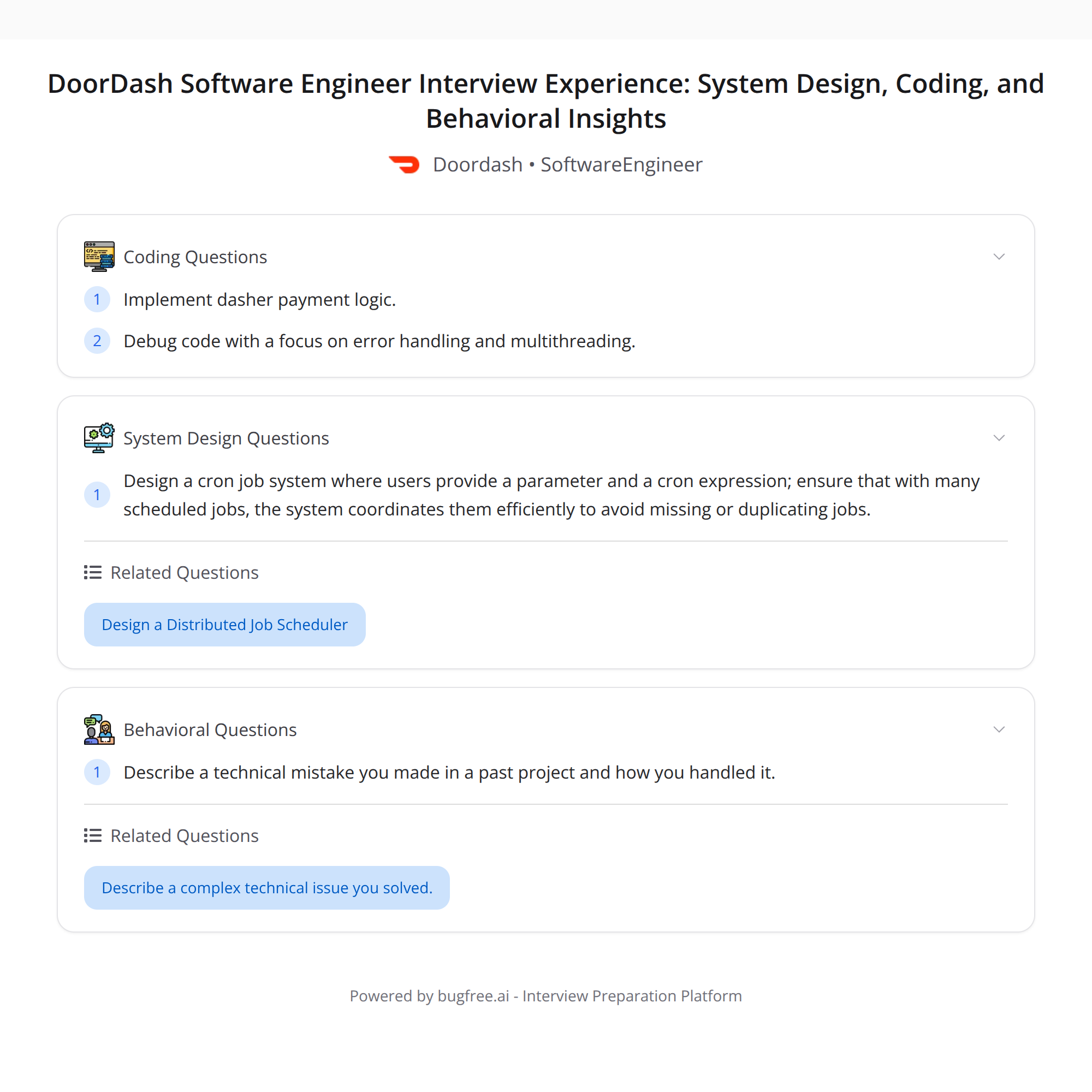
Task: Click number badge beside cron job question
Action: click(x=97, y=495)
